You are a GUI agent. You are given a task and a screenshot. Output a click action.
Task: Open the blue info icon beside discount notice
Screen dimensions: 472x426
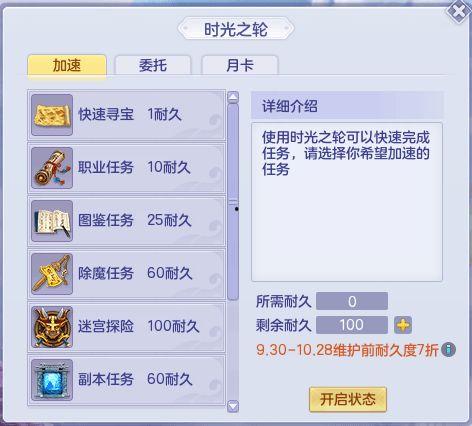(x=448, y=350)
